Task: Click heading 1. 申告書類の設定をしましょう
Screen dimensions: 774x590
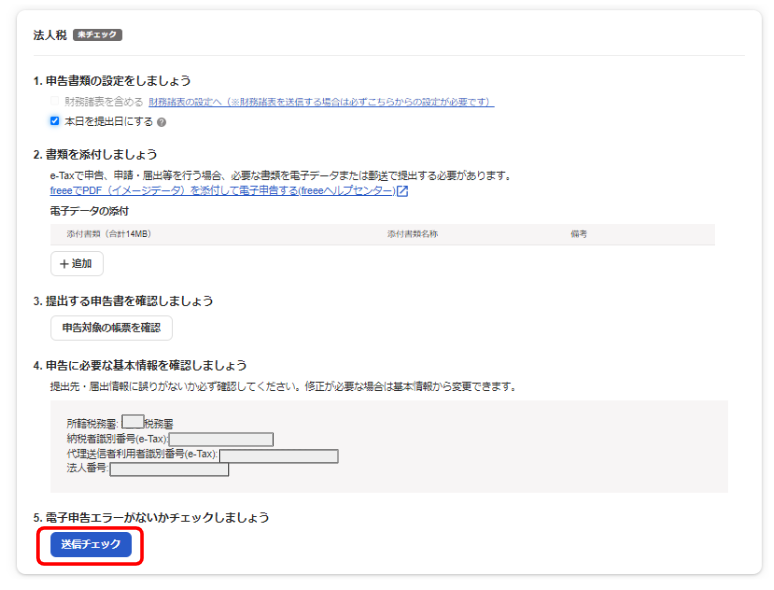Action: tap(112, 80)
